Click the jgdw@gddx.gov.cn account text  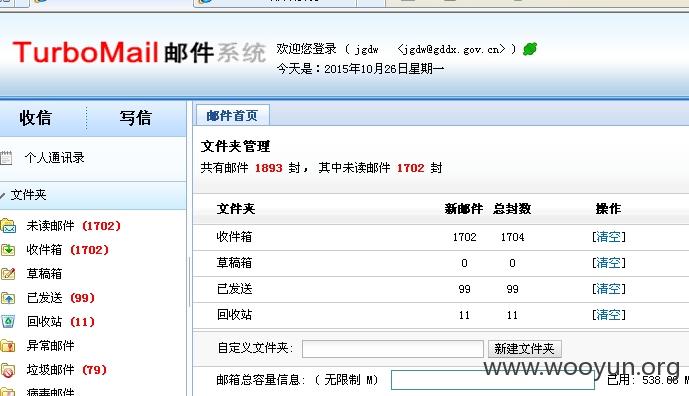(451, 49)
